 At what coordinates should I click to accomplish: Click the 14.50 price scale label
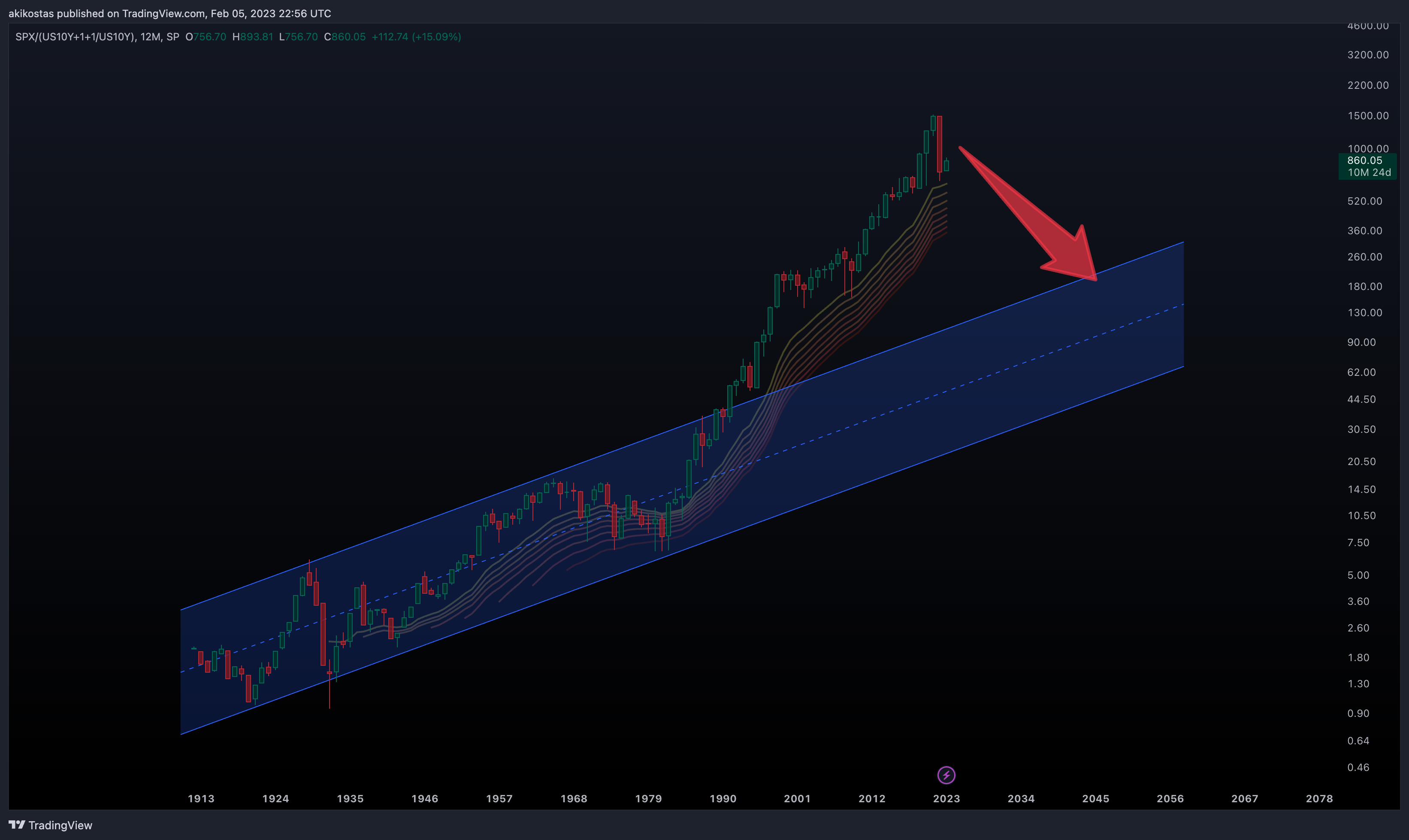coord(1361,489)
